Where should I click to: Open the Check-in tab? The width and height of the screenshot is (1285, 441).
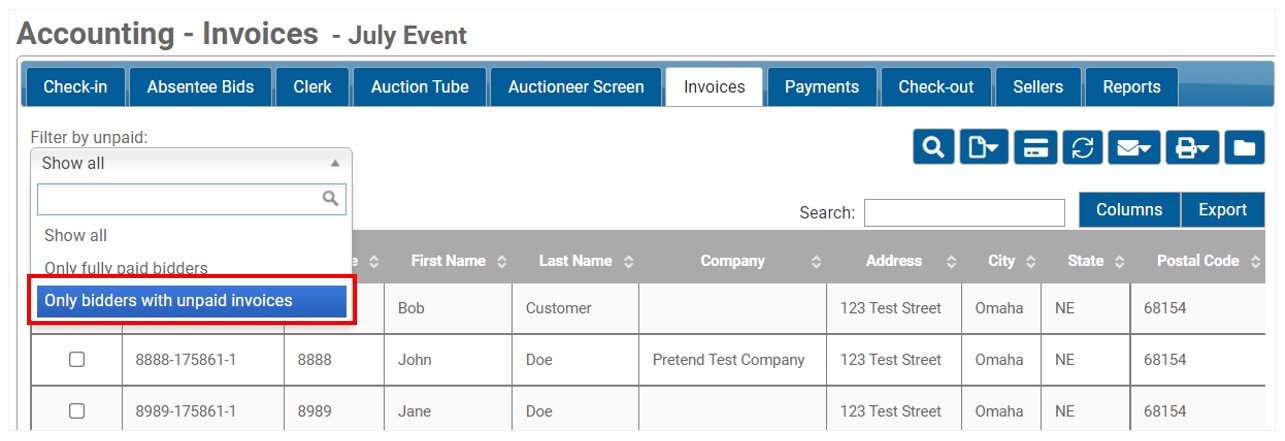point(75,87)
